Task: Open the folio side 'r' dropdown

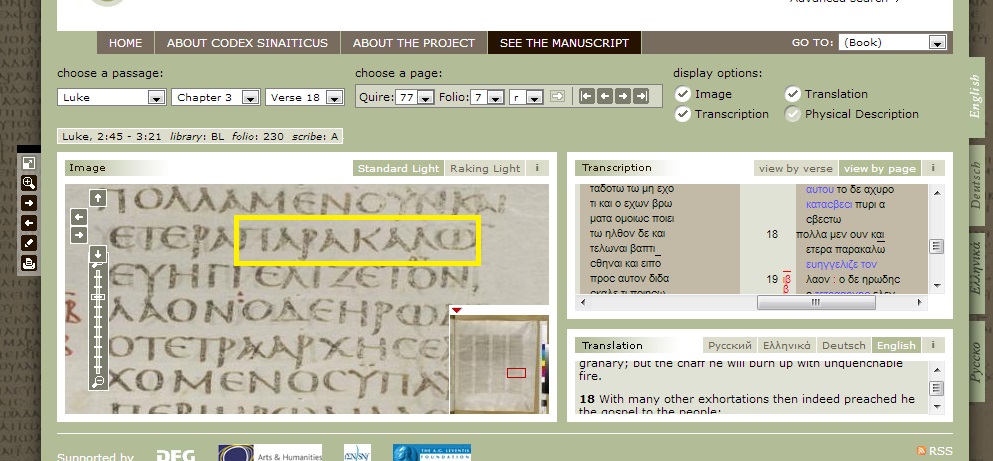Action: pyautogui.click(x=527, y=98)
